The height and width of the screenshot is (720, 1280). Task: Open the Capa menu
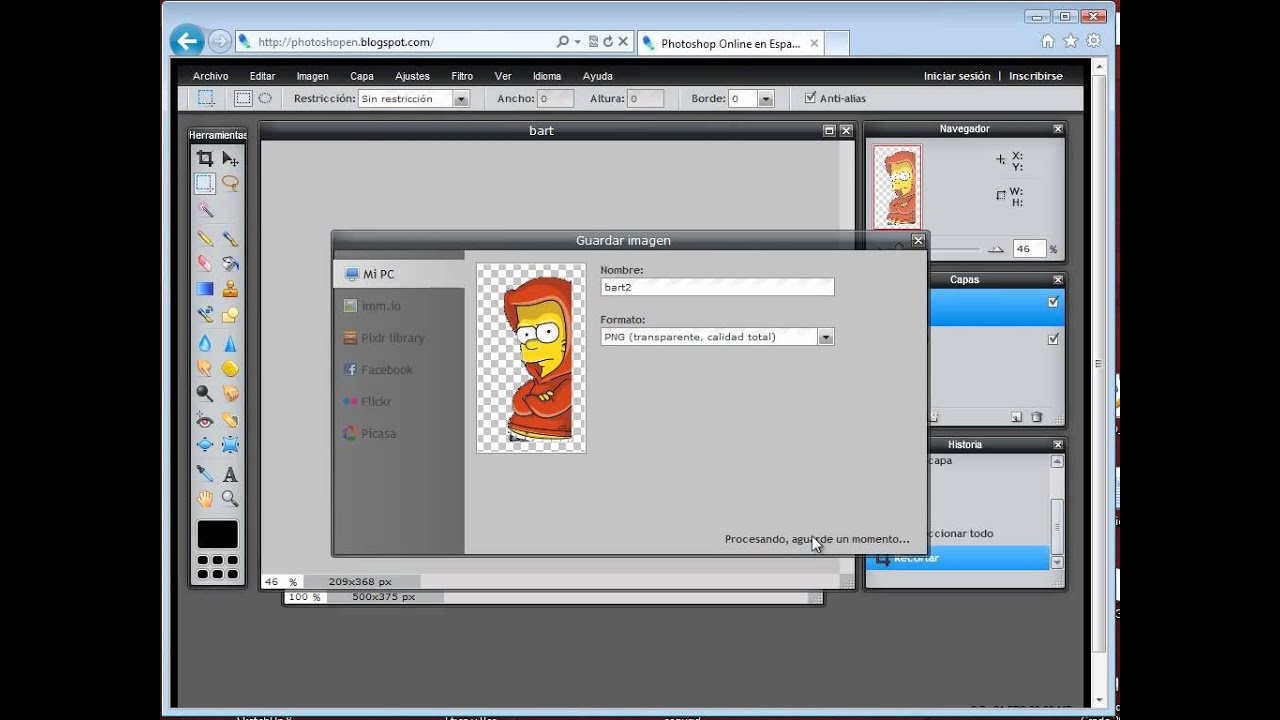pos(362,76)
